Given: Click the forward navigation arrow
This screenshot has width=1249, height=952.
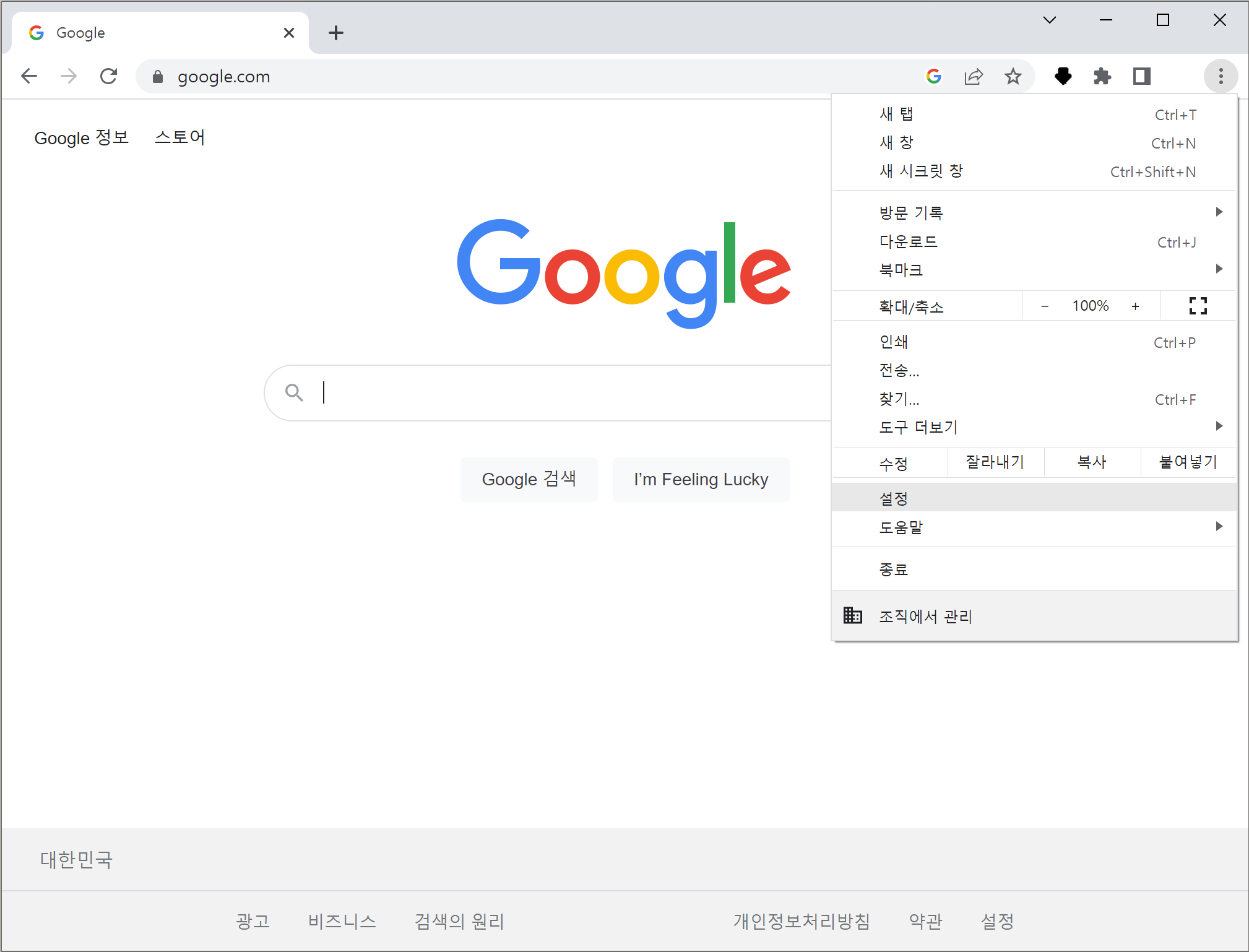Looking at the screenshot, I should tap(69, 76).
